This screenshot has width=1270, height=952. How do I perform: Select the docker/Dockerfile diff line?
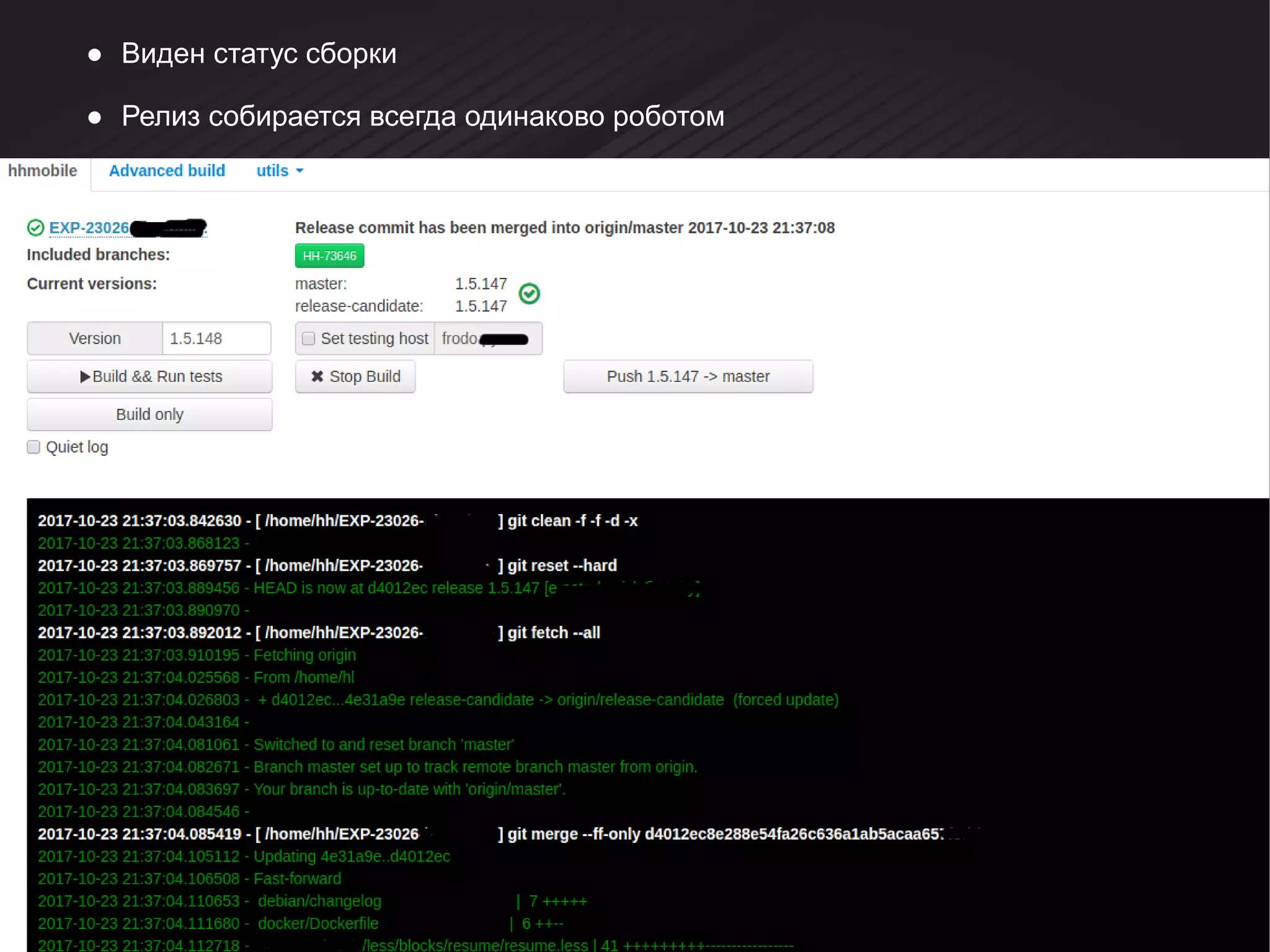[301, 923]
